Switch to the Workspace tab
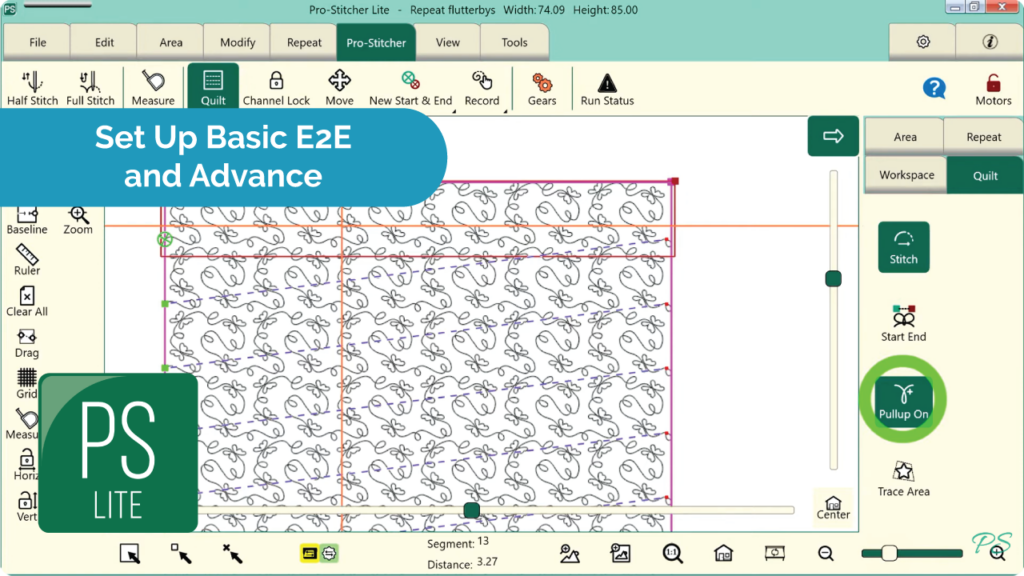This screenshot has height=576, width=1024. 906,175
